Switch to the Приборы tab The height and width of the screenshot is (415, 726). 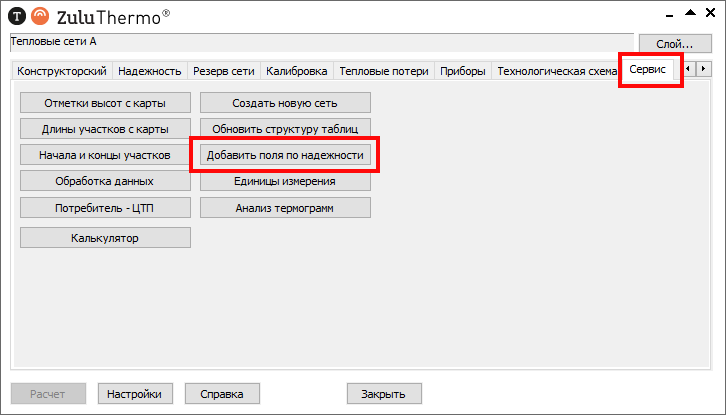tap(463, 71)
